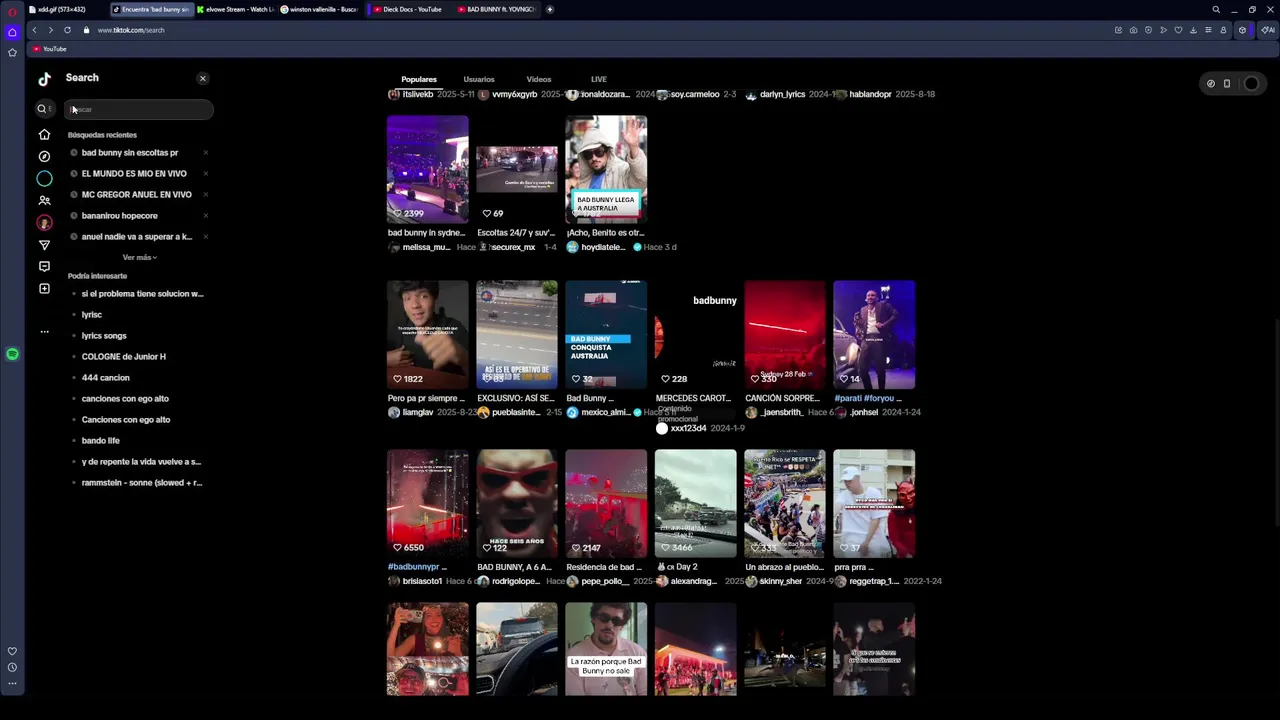Close the Search panel with X
The height and width of the screenshot is (720, 1280).
(202, 78)
